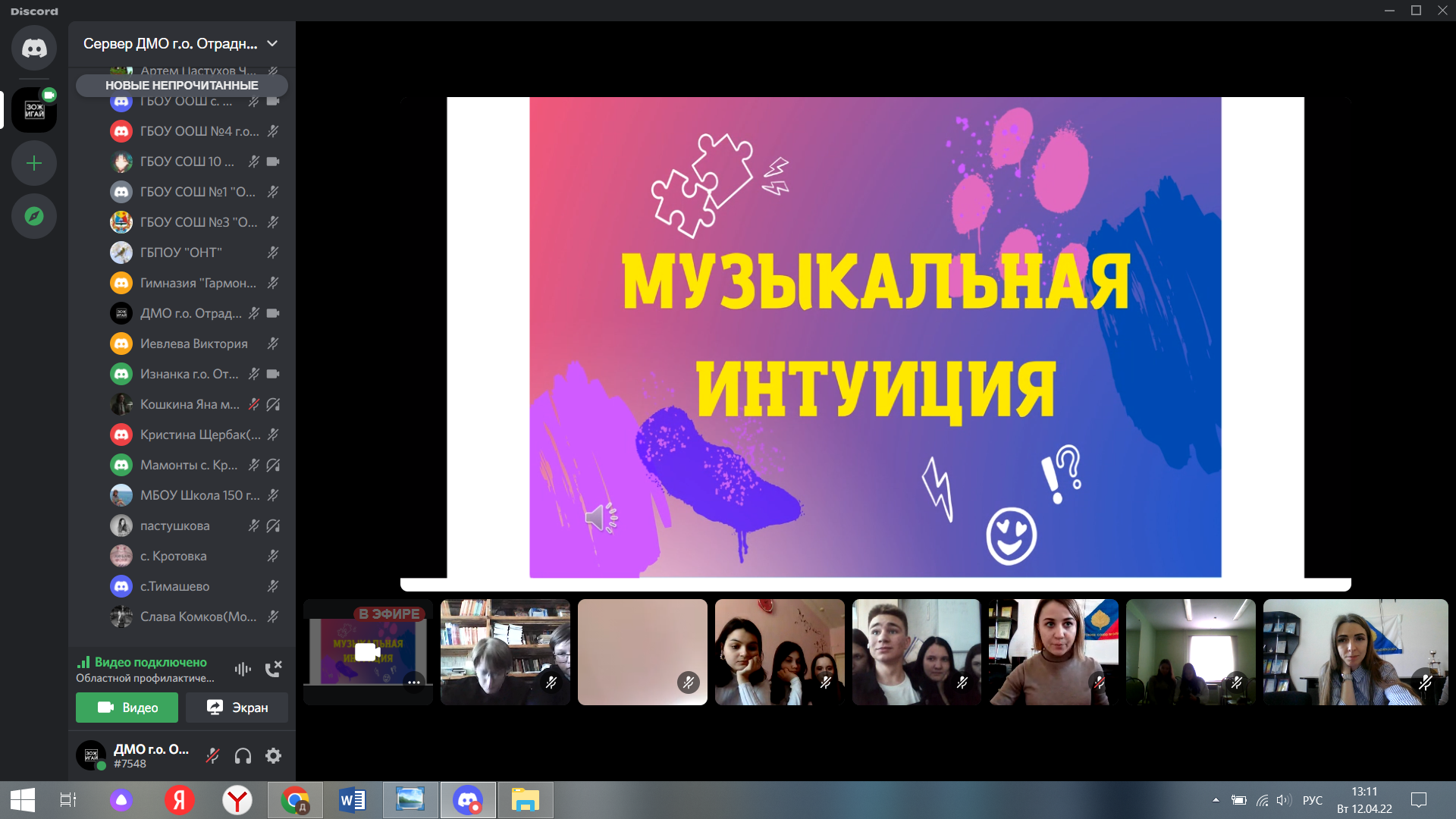Disconnect from the voice call
Image resolution: width=1456 pixels, height=819 pixels.
273,669
